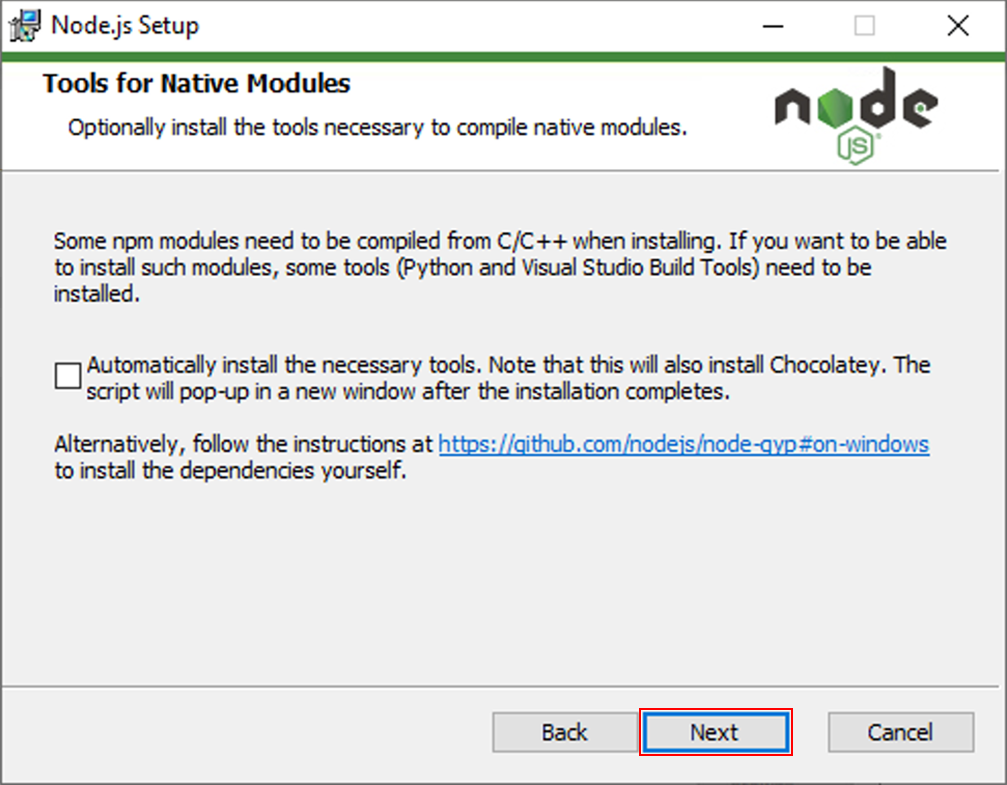Click the green JS hexagon badge
The width and height of the screenshot is (1007, 785).
(858, 147)
